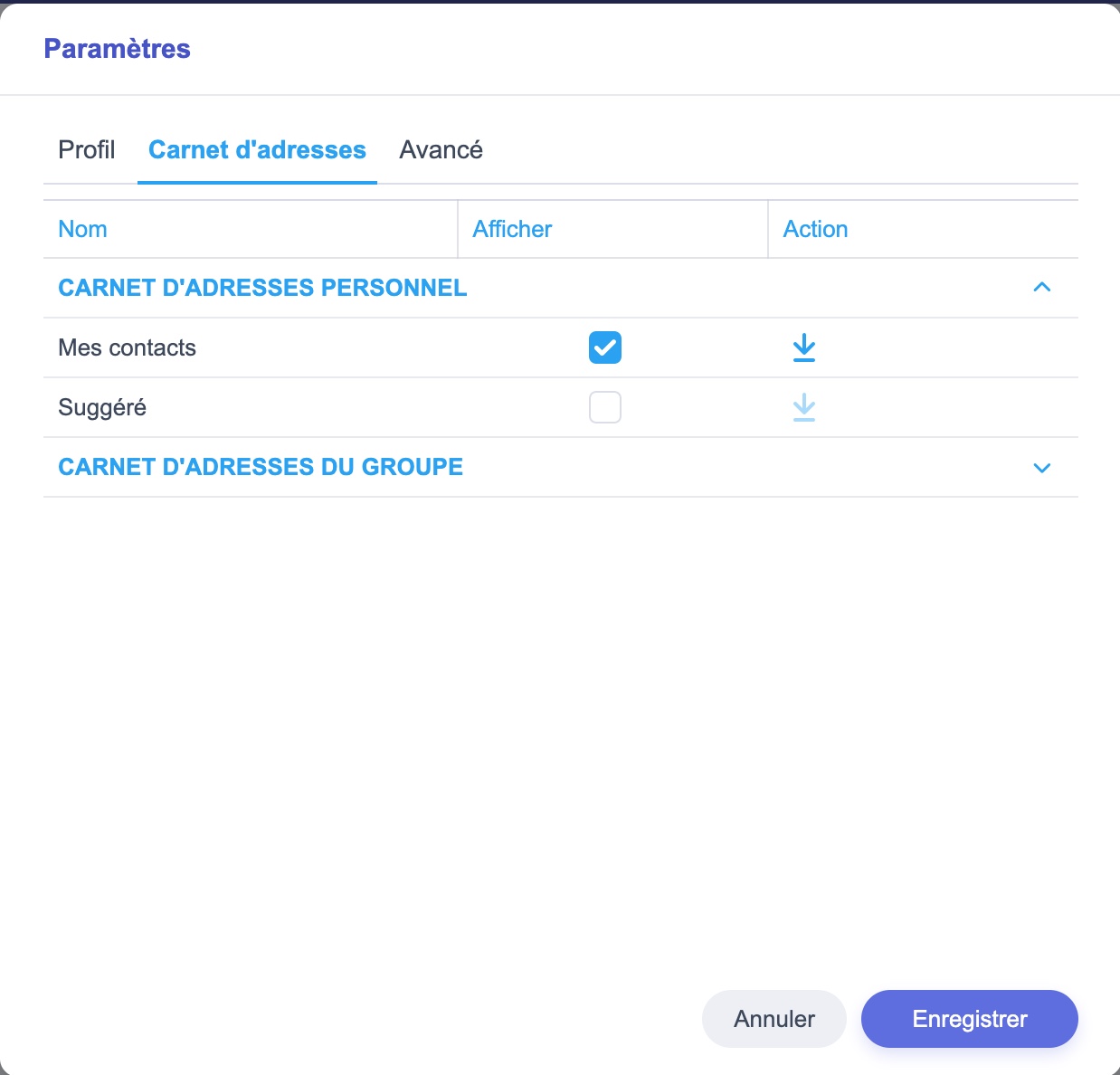Click the empty area below the address list

pos(560,724)
